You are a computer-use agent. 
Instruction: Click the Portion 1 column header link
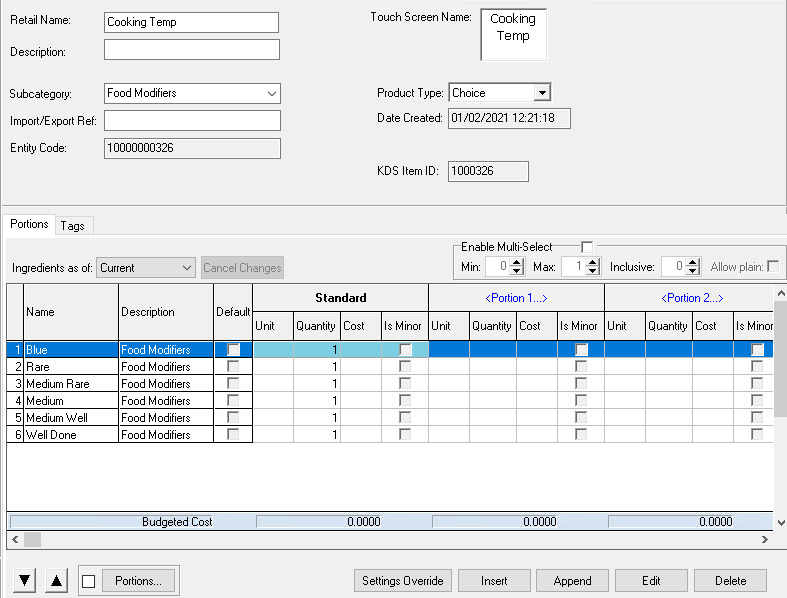pos(516,298)
